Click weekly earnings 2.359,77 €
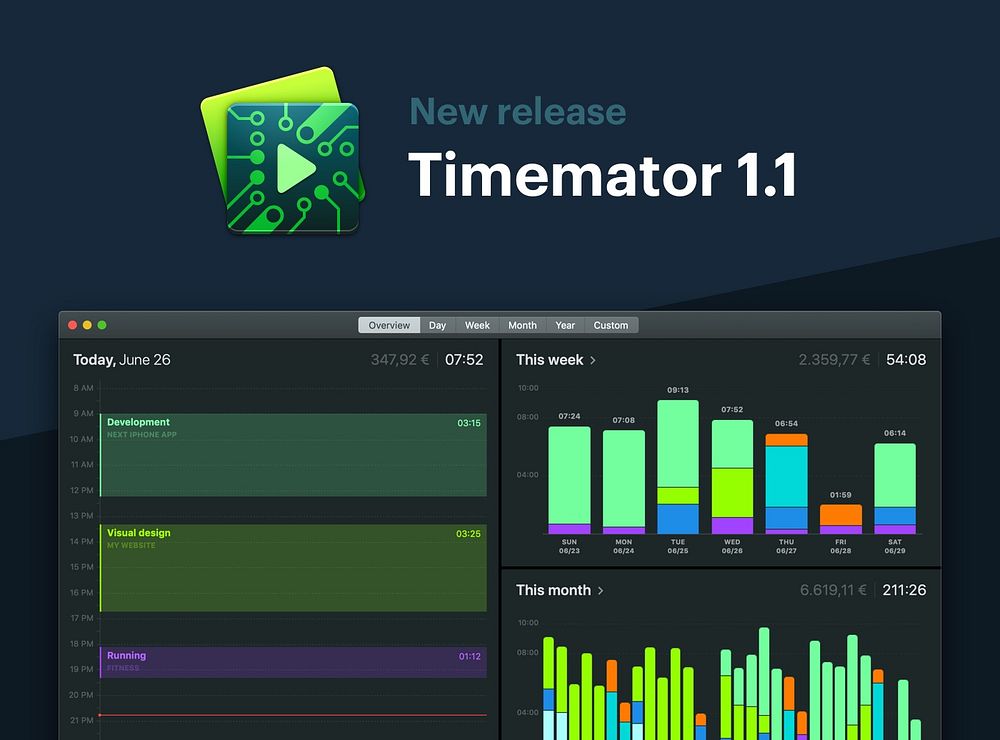Viewport: 1000px width, 740px height. tap(834, 360)
